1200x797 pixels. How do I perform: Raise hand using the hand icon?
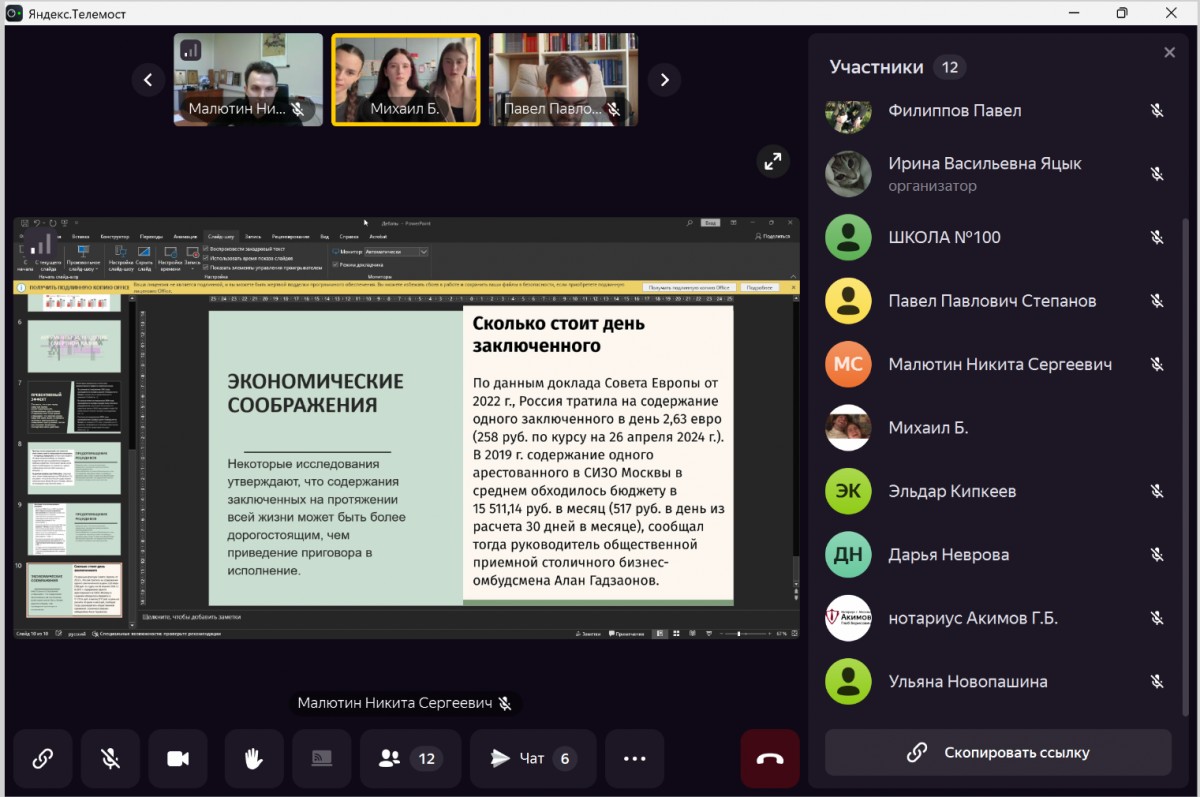coord(253,759)
